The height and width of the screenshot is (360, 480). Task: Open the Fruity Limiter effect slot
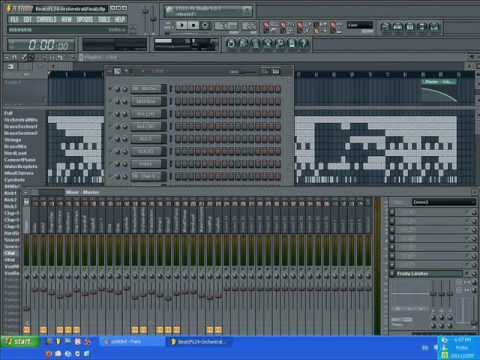click(x=430, y=274)
